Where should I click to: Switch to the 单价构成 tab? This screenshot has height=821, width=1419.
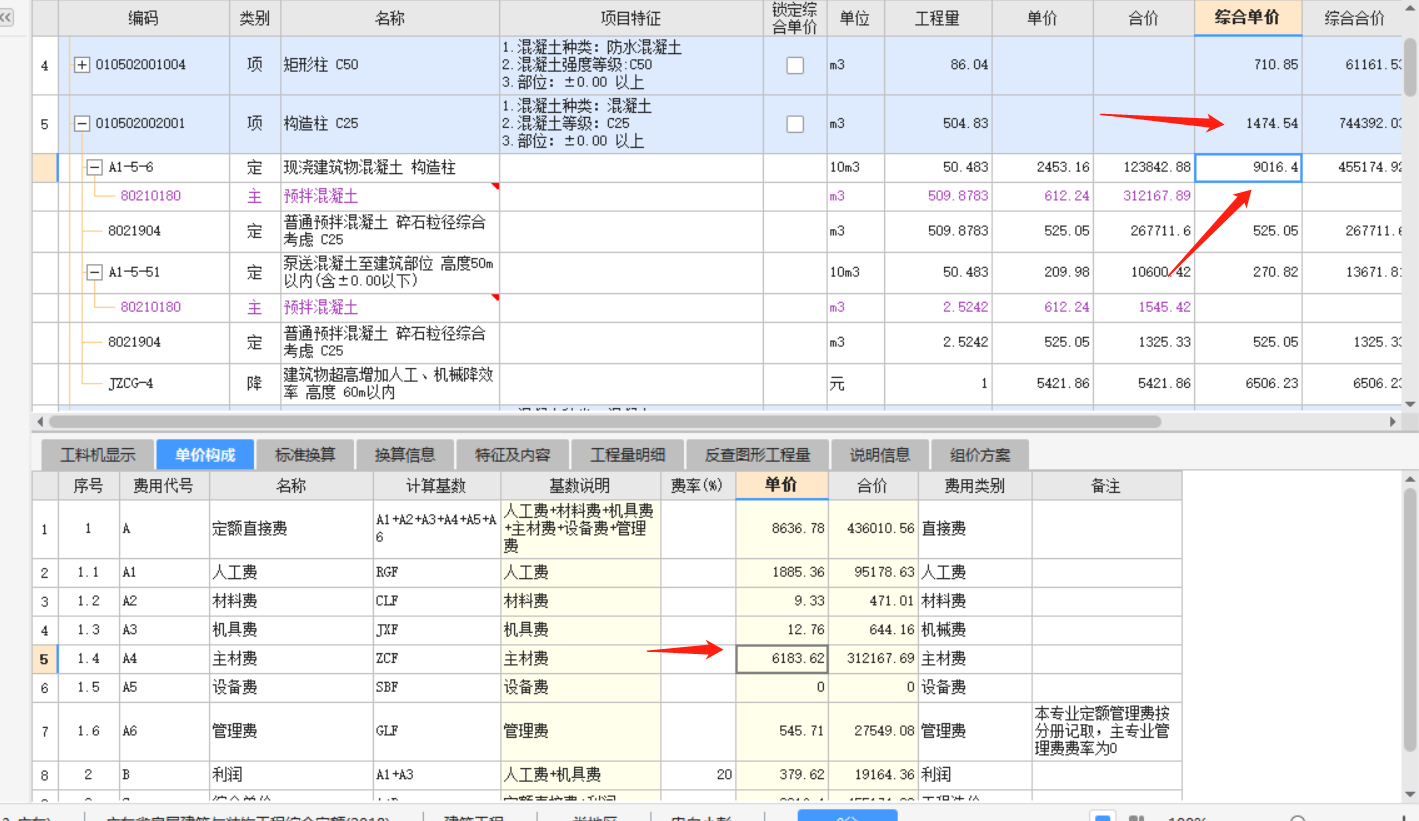(205, 455)
